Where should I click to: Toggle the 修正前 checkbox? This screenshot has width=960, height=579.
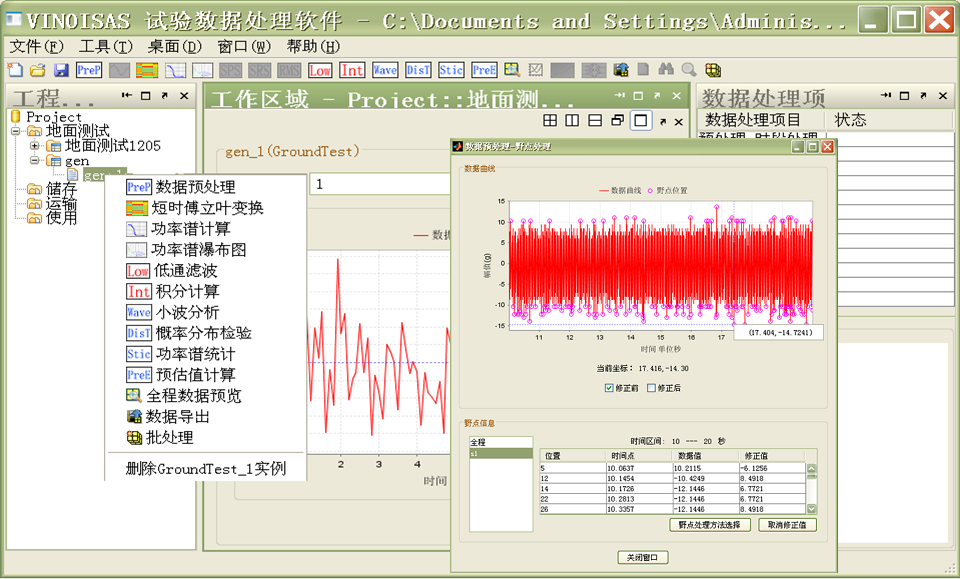click(x=609, y=388)
